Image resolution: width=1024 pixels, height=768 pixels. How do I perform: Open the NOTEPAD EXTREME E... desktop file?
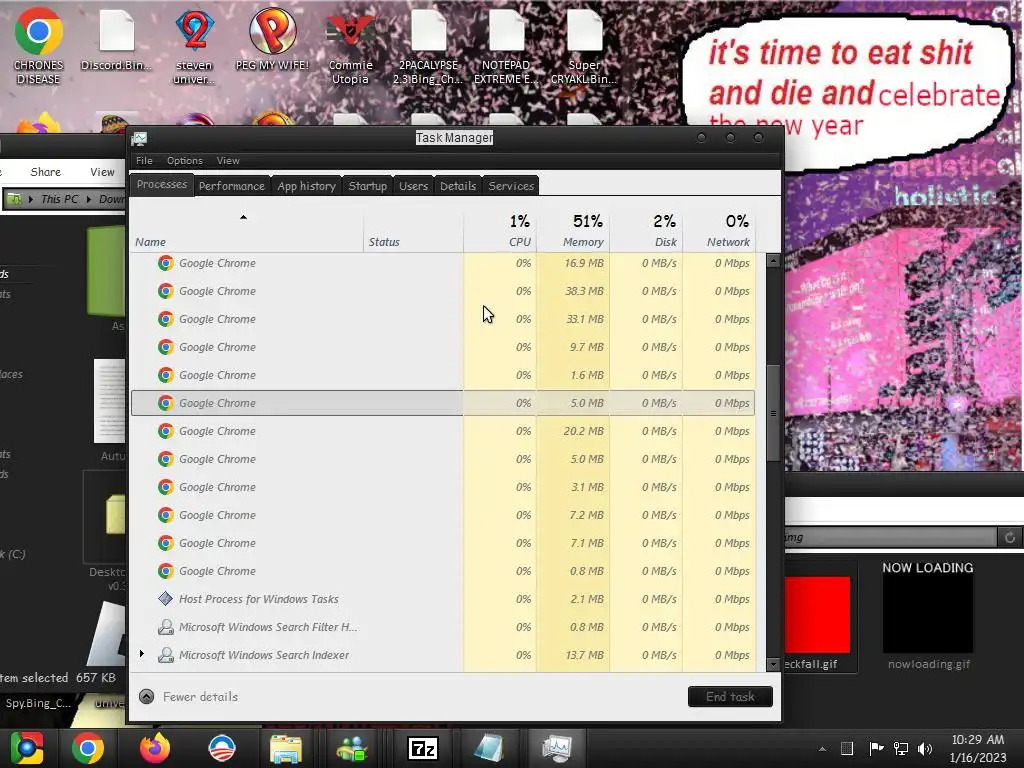[506, 46]
